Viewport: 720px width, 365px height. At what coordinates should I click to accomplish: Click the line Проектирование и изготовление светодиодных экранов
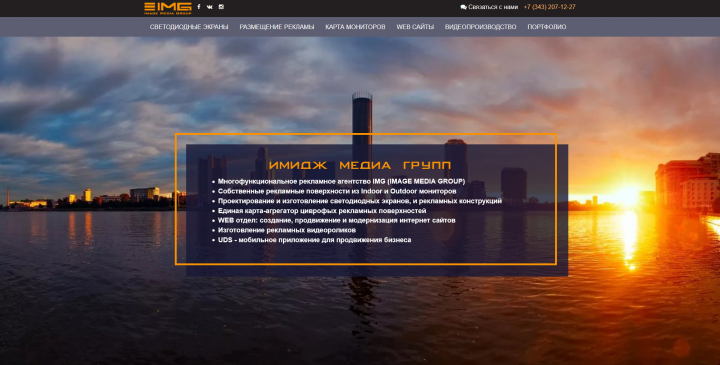[360, 201]
